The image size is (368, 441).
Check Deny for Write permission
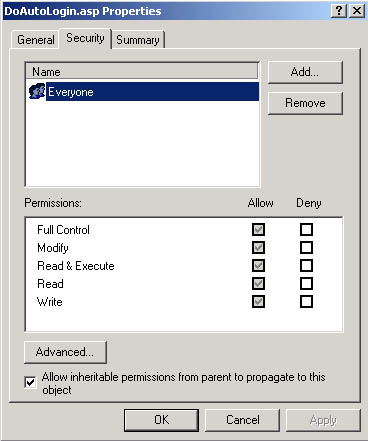(306, 302)
